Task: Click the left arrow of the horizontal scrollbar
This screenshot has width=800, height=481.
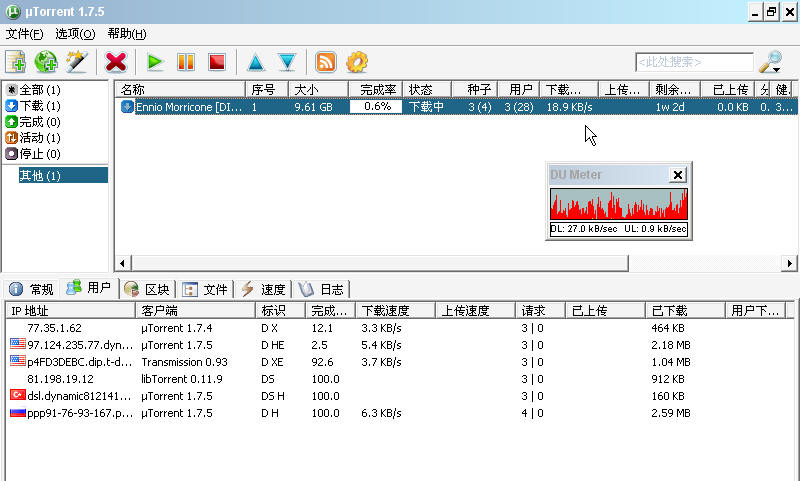Action: 122,263
